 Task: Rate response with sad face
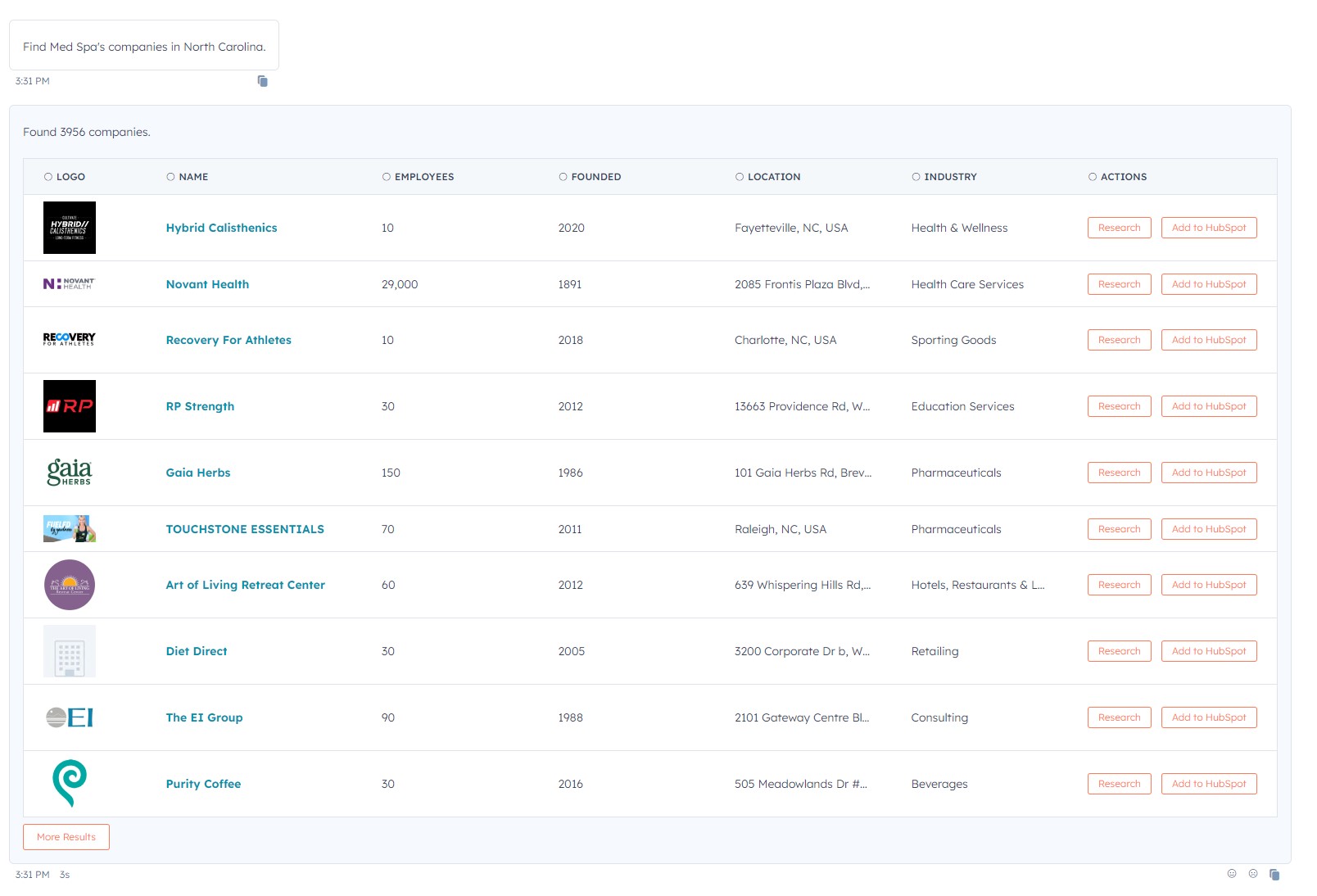(x=1253, y=874)
